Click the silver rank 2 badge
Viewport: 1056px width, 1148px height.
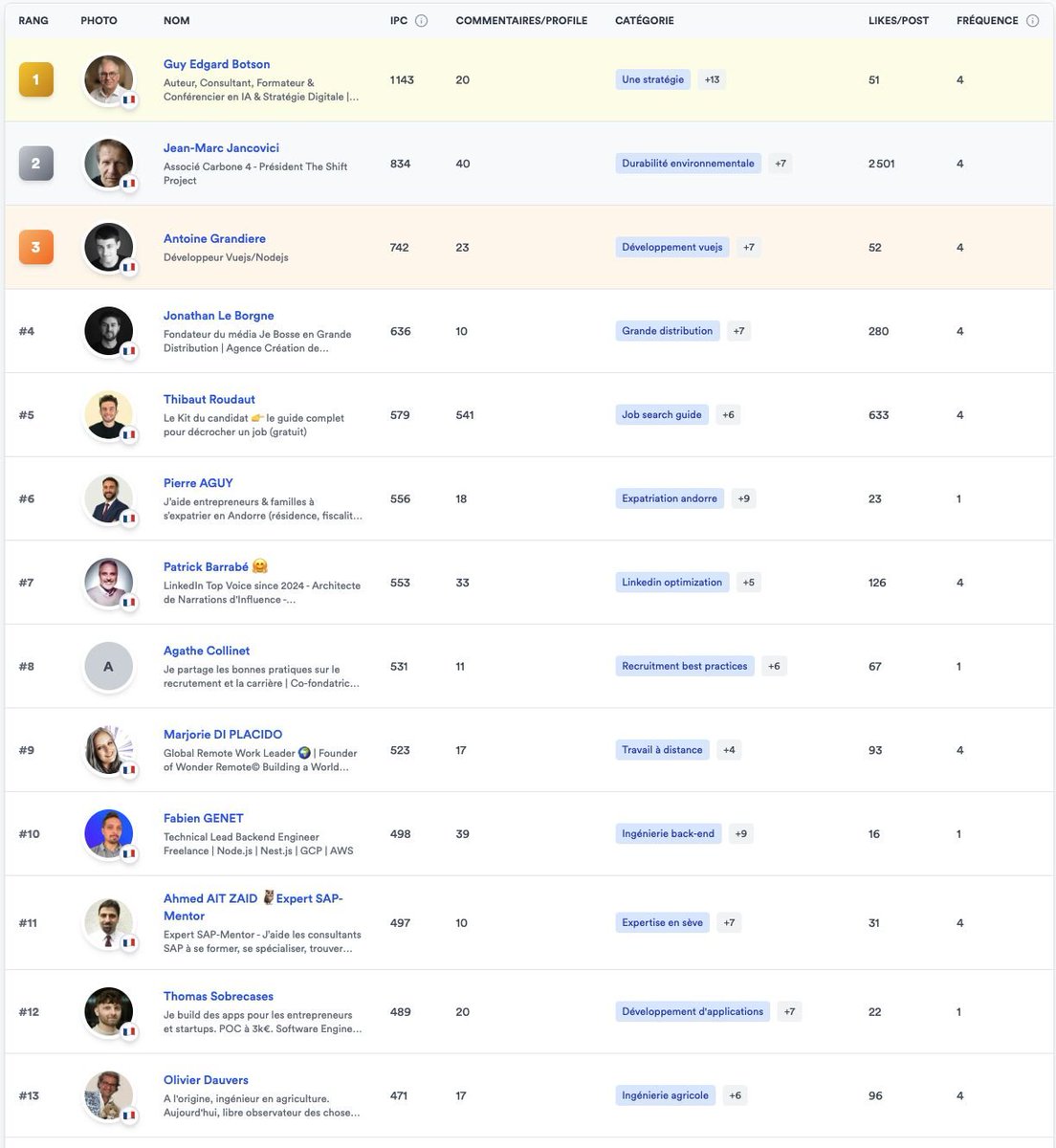[36, 164]
